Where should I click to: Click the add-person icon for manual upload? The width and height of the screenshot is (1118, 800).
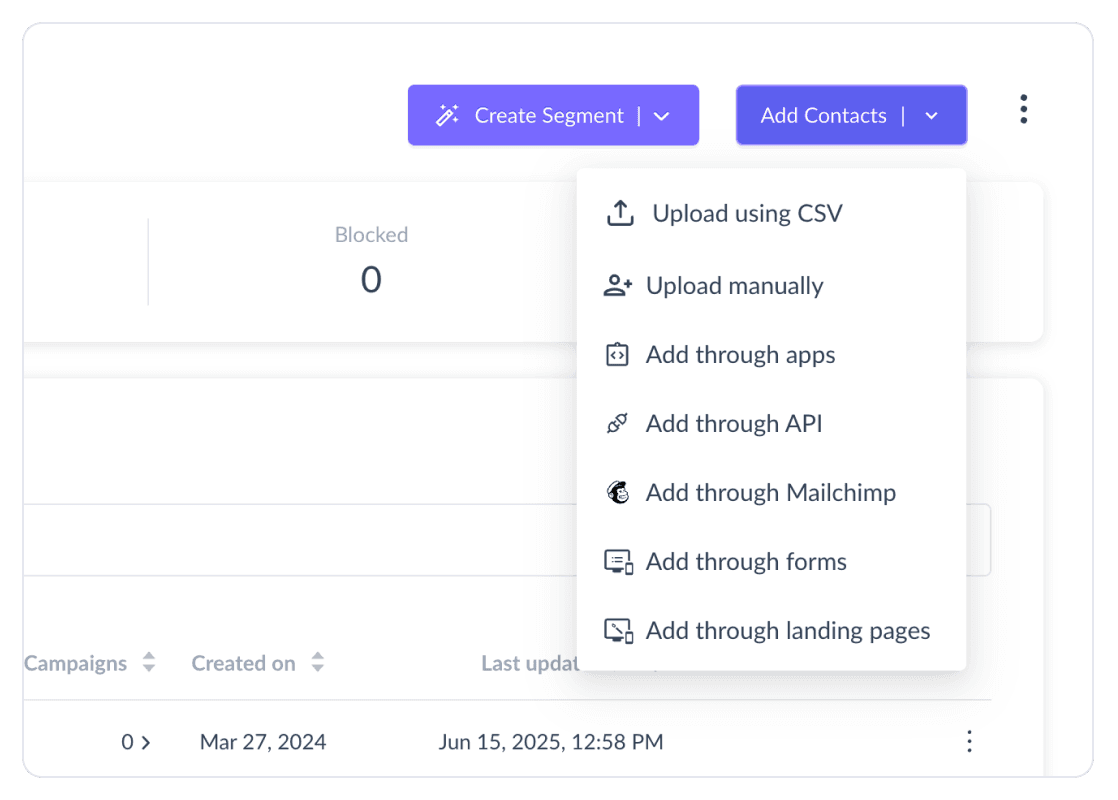618,286
